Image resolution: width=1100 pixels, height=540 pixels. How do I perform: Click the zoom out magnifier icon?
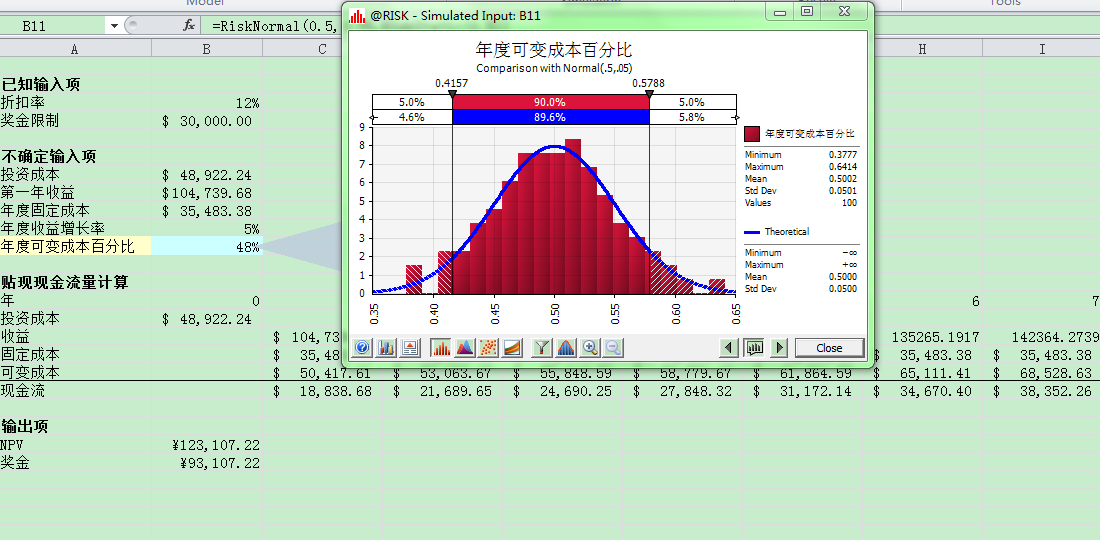(613, 347)
